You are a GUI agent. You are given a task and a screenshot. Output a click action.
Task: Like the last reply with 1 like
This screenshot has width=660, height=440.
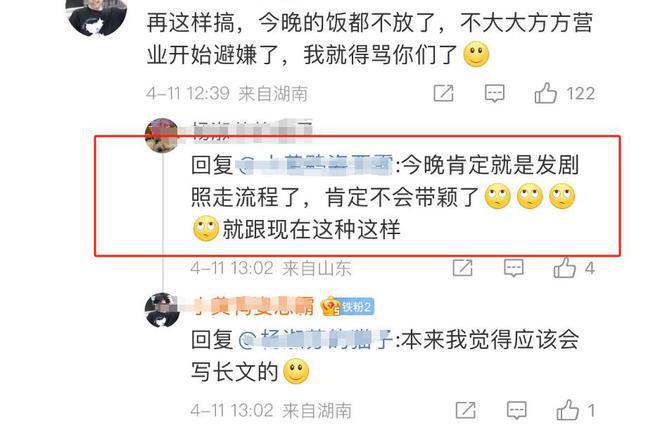[567, 410]
